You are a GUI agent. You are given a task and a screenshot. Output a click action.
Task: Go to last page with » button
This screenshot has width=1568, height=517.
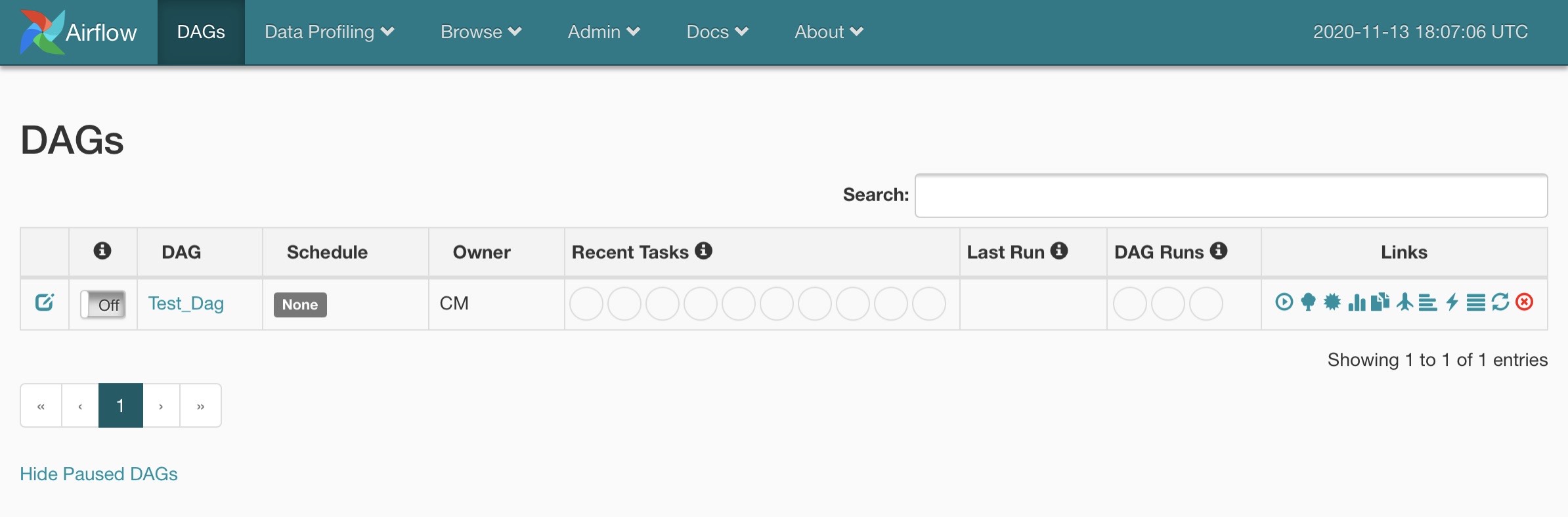click(201, 405)
